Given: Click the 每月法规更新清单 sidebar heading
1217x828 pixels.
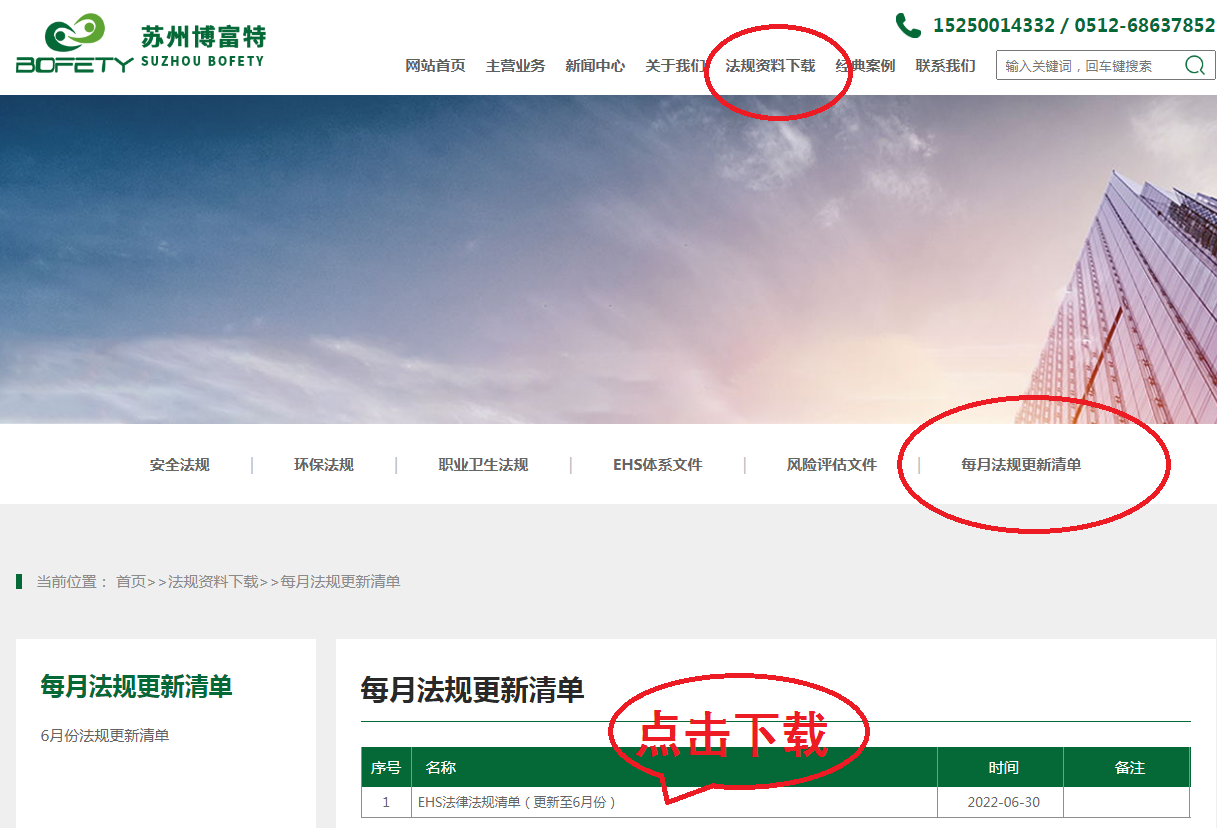Looking at the screenshot, I should coord(136,687).
